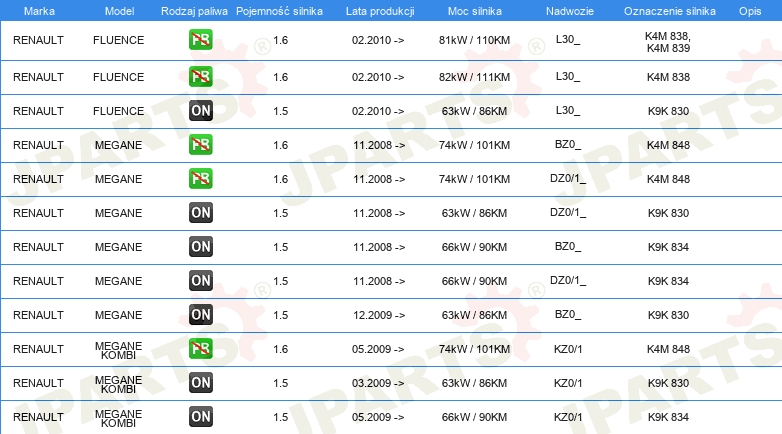Click K9K 830 engine code in Fluence row

point(668,111)
